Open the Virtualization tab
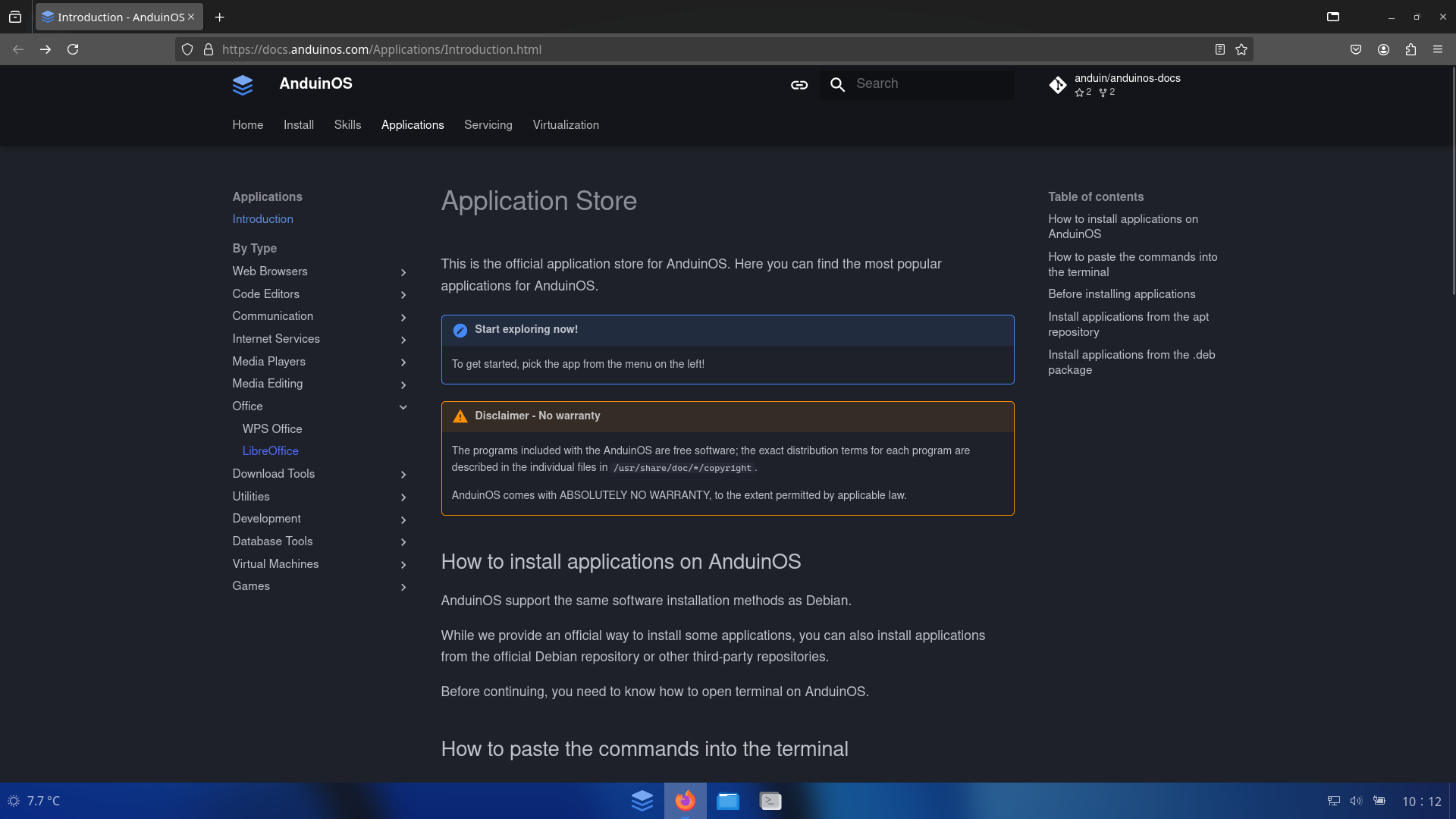Viewport: 1456px width, 819px height. [566, 125]
